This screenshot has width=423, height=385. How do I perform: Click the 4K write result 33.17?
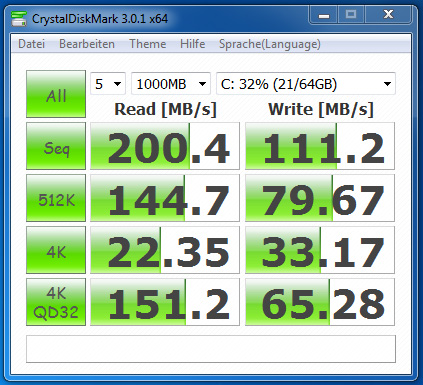(x=320, y=250)
